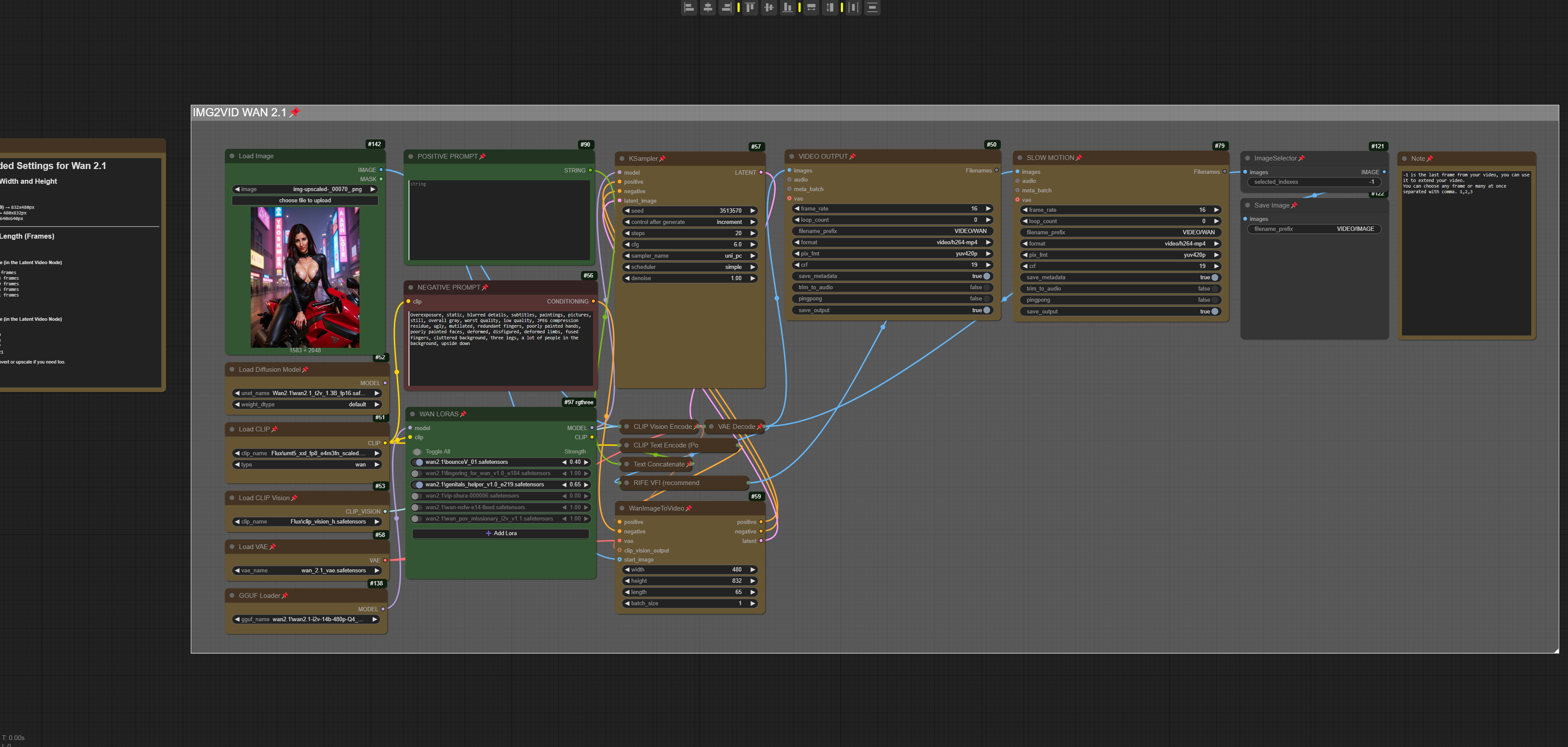Click the equalize width icon

tap(811, 7)
